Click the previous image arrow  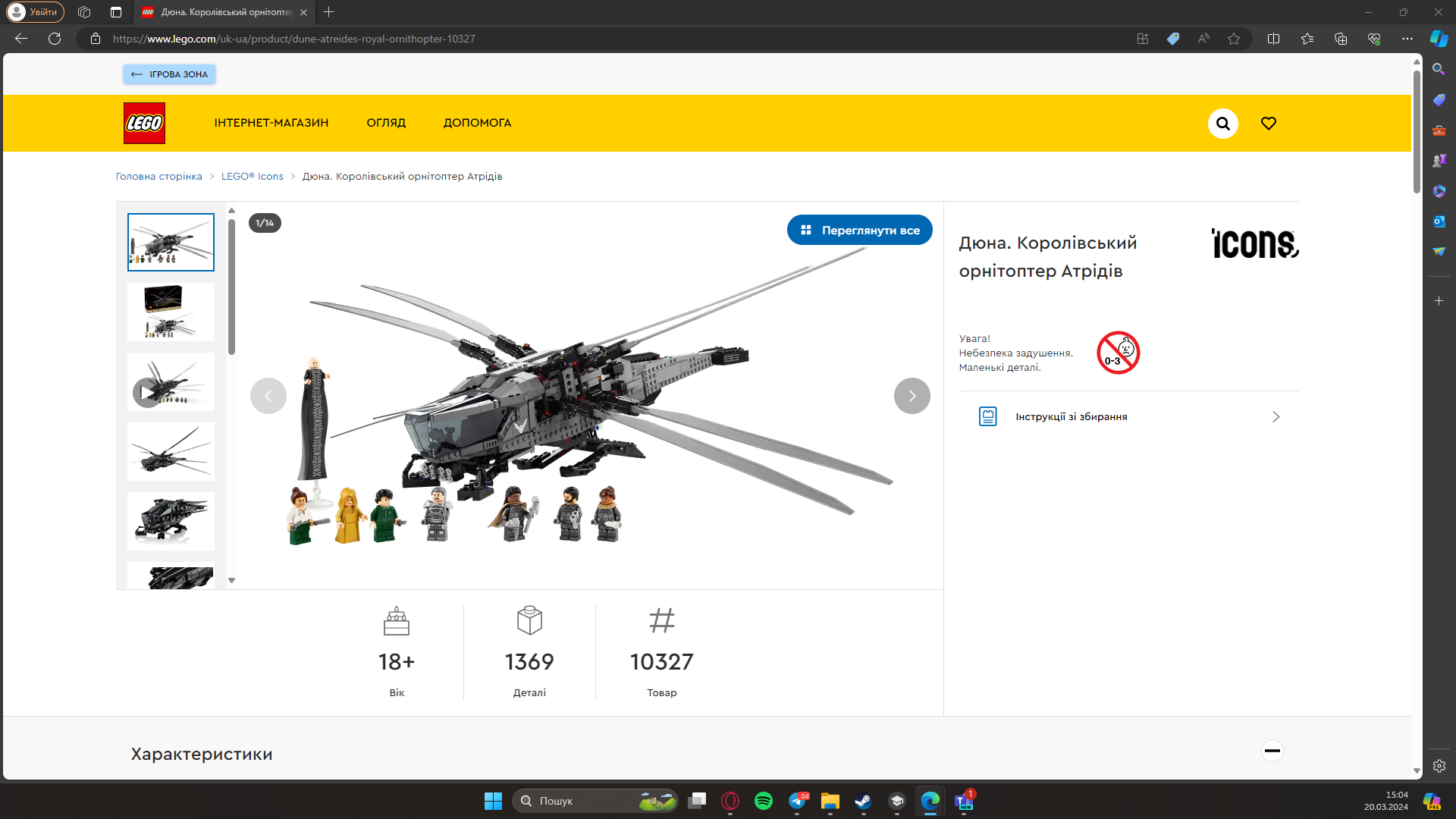pyautogui.click(x=268, y=396)
